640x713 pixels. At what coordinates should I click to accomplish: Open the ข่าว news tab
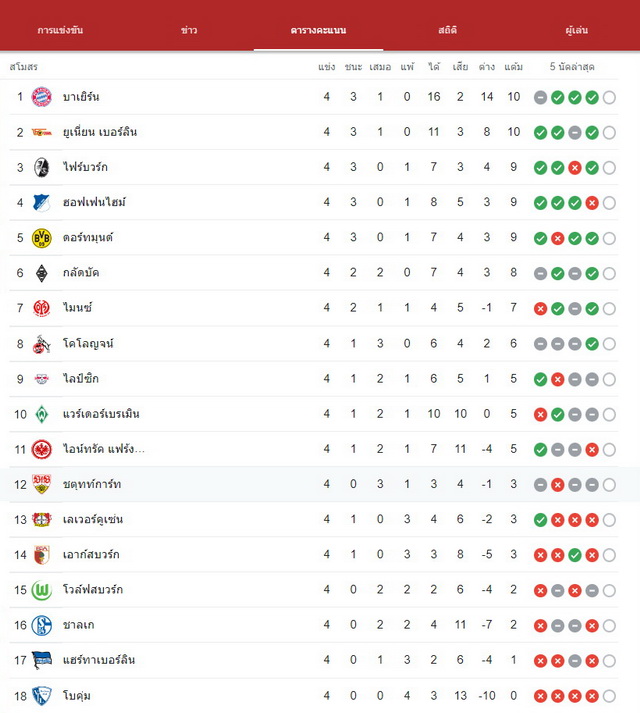pos(189,30)
